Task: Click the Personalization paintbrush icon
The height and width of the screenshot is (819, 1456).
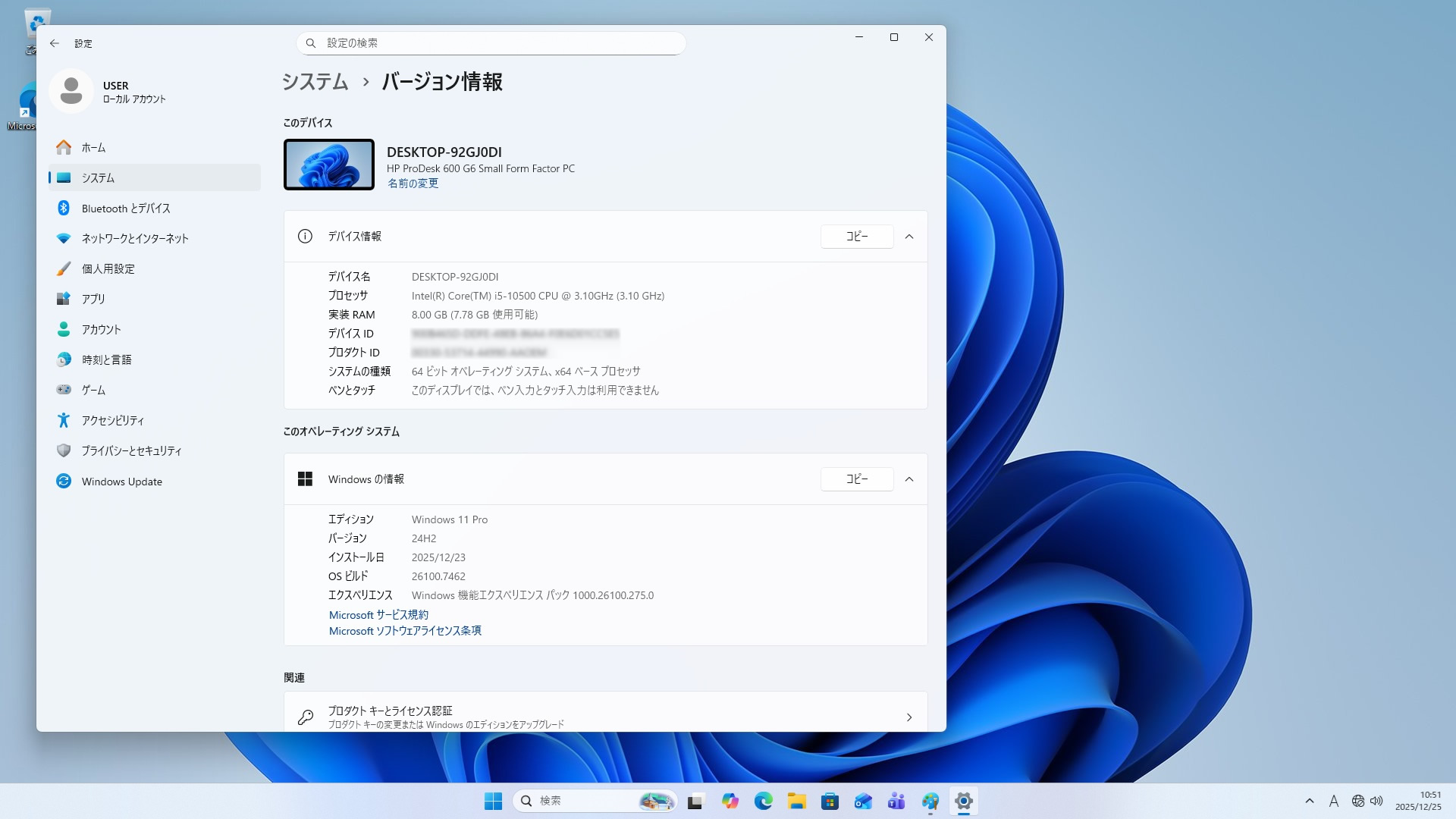Action: point(64,268)
